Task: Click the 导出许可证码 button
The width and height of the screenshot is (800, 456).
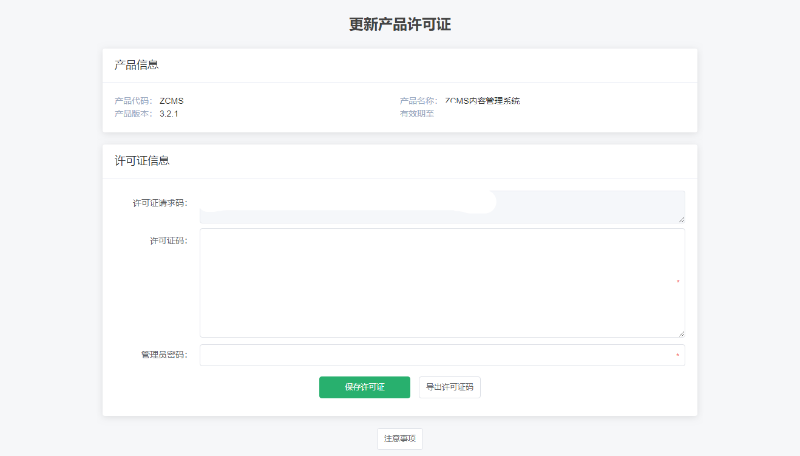Action: tap(449, 387)
